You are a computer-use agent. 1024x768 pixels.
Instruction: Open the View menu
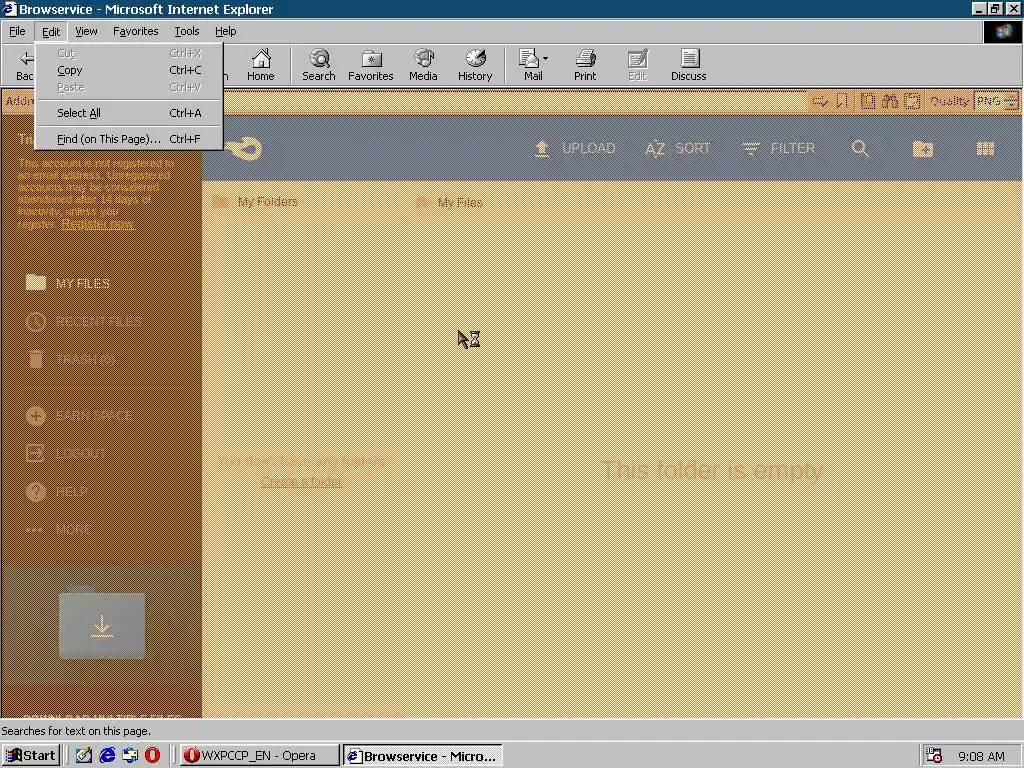coord(86,31)
